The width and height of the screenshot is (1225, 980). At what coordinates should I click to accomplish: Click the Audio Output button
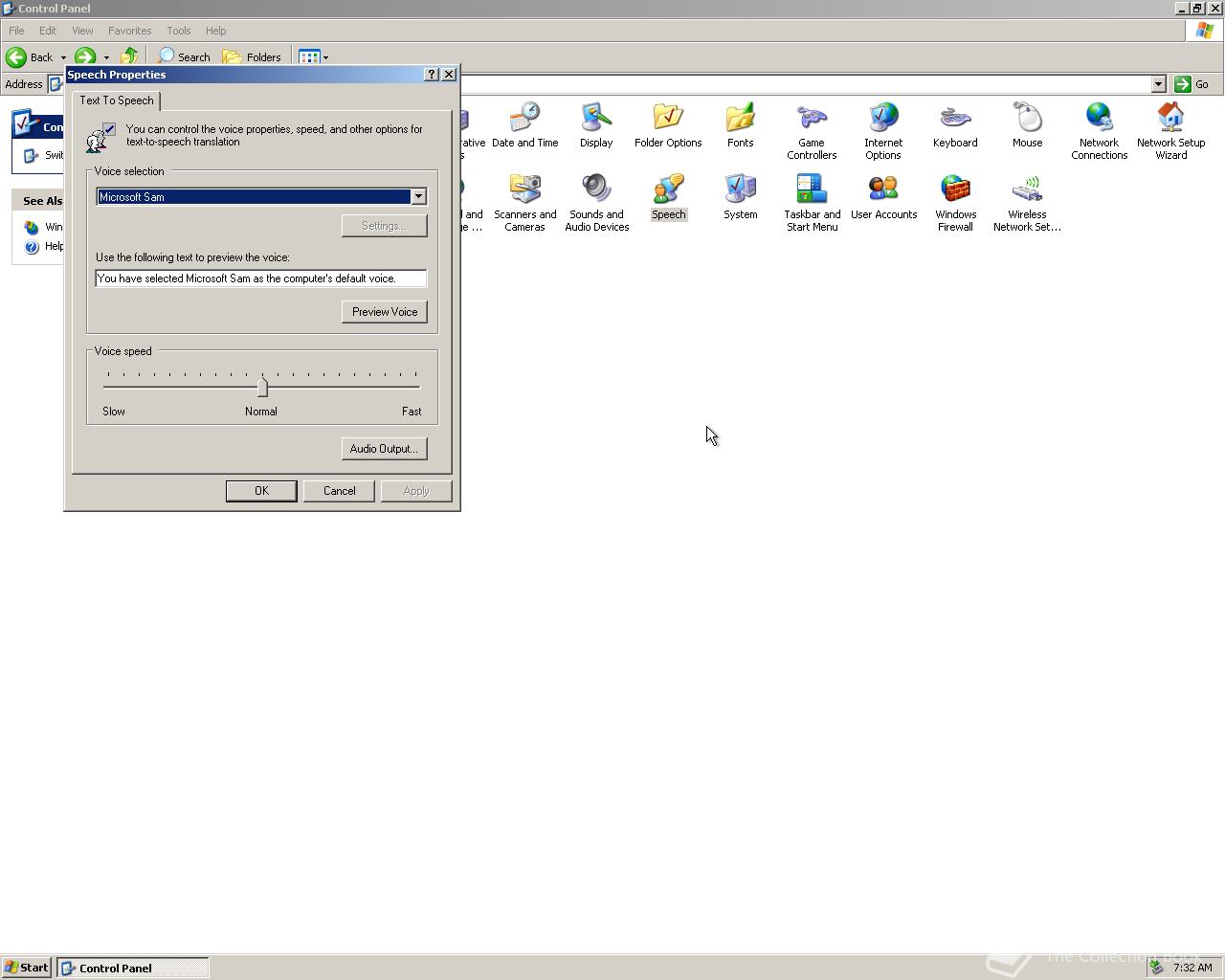385,449
